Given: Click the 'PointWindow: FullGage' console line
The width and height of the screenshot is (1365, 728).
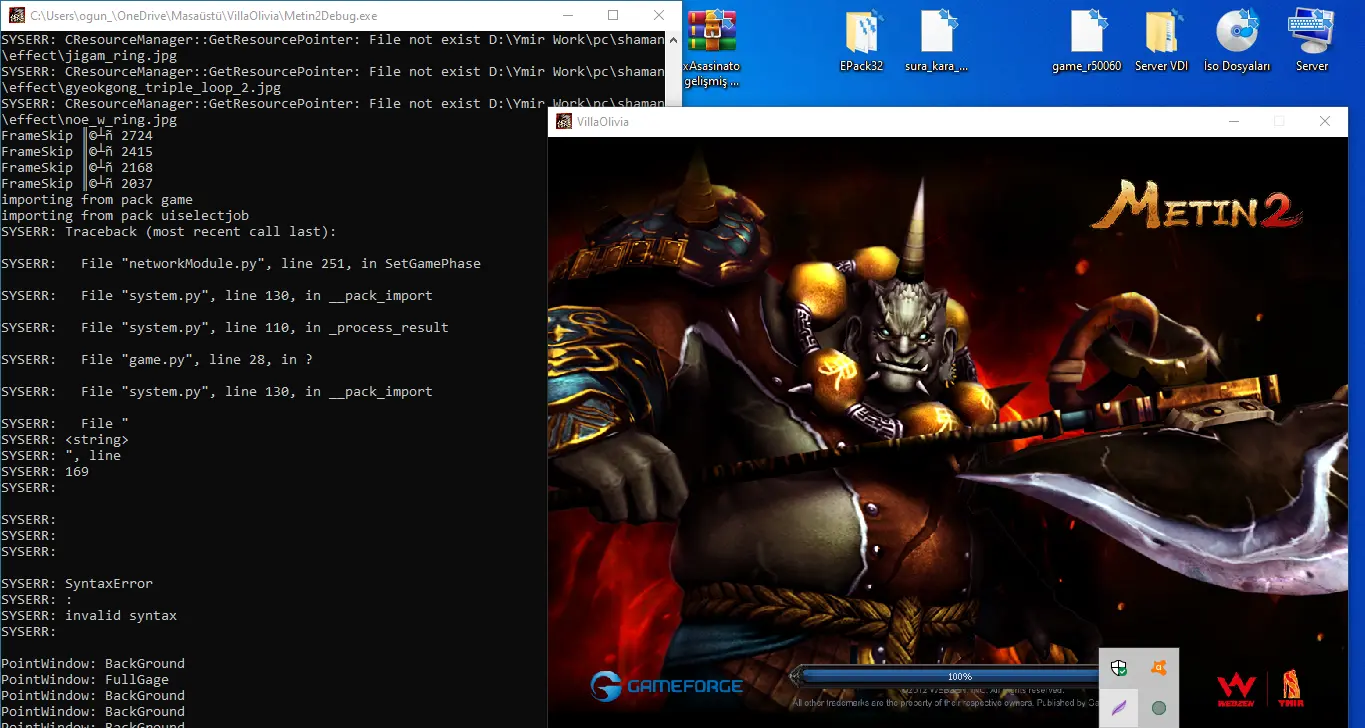Looking at the screenshot, I should click(x=85, y=680).
